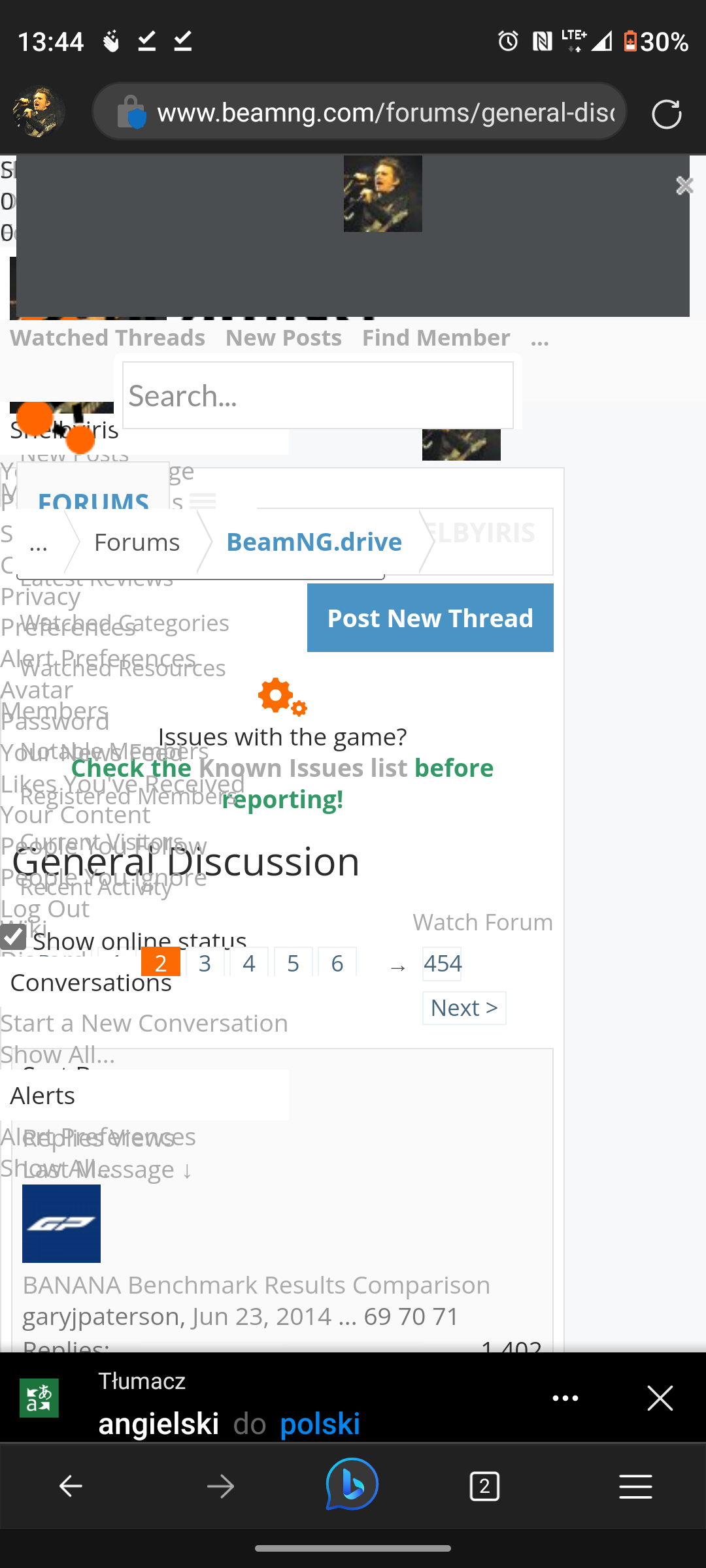Tap the site security lock icon
This screenshot has height=1568, width=706.
(131, 112)
